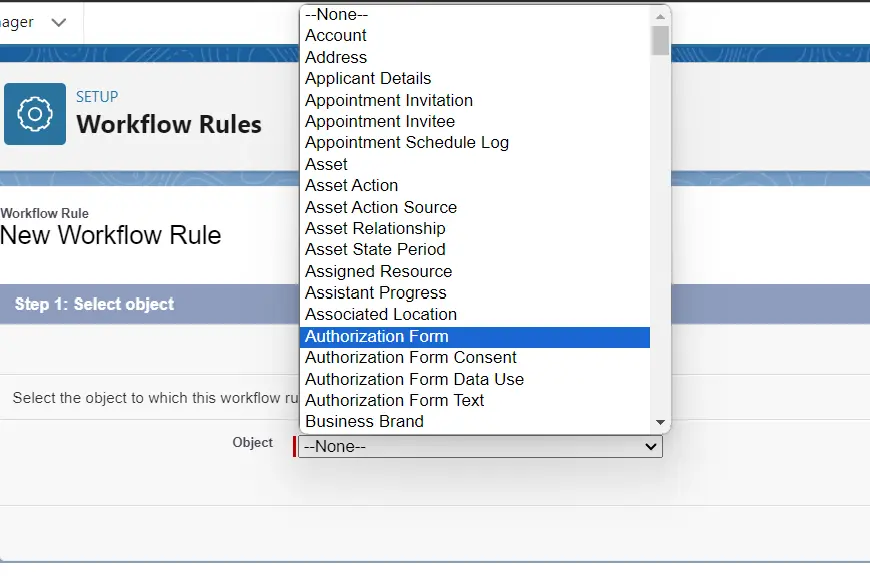This screenshot has height=583, width=870.
Task: Select Associated Location entry
Action: tap(380, 314)
